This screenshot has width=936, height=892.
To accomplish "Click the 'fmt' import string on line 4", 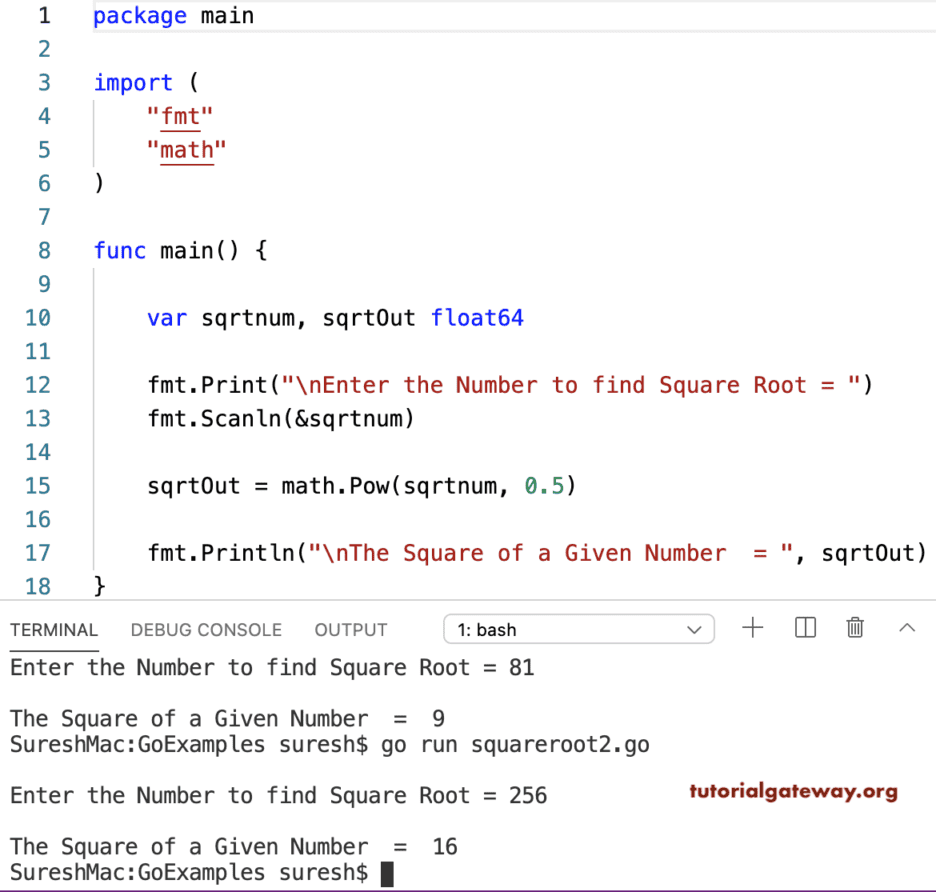I will click(179, 116).
